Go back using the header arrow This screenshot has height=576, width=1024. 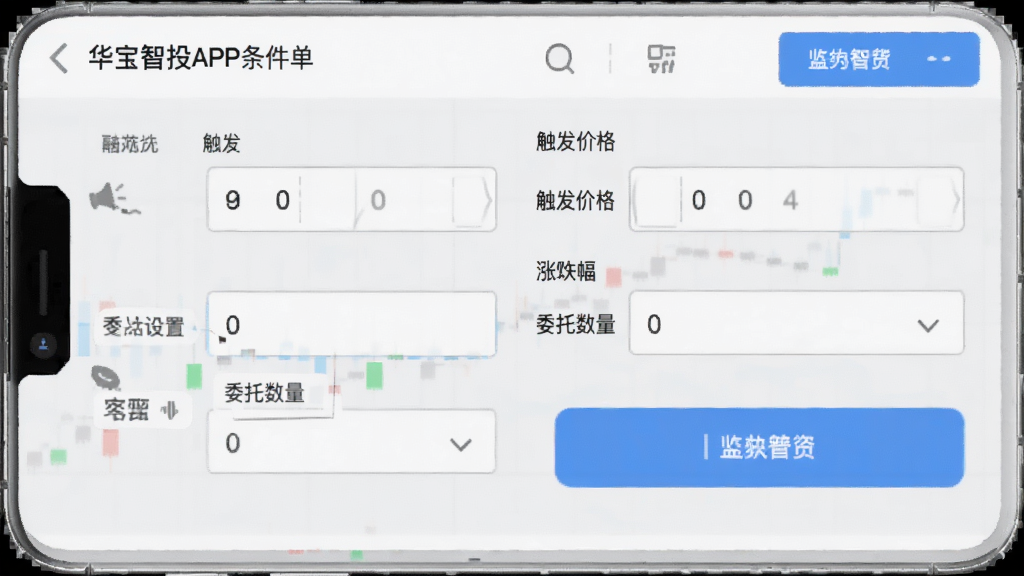click(59, 58)
